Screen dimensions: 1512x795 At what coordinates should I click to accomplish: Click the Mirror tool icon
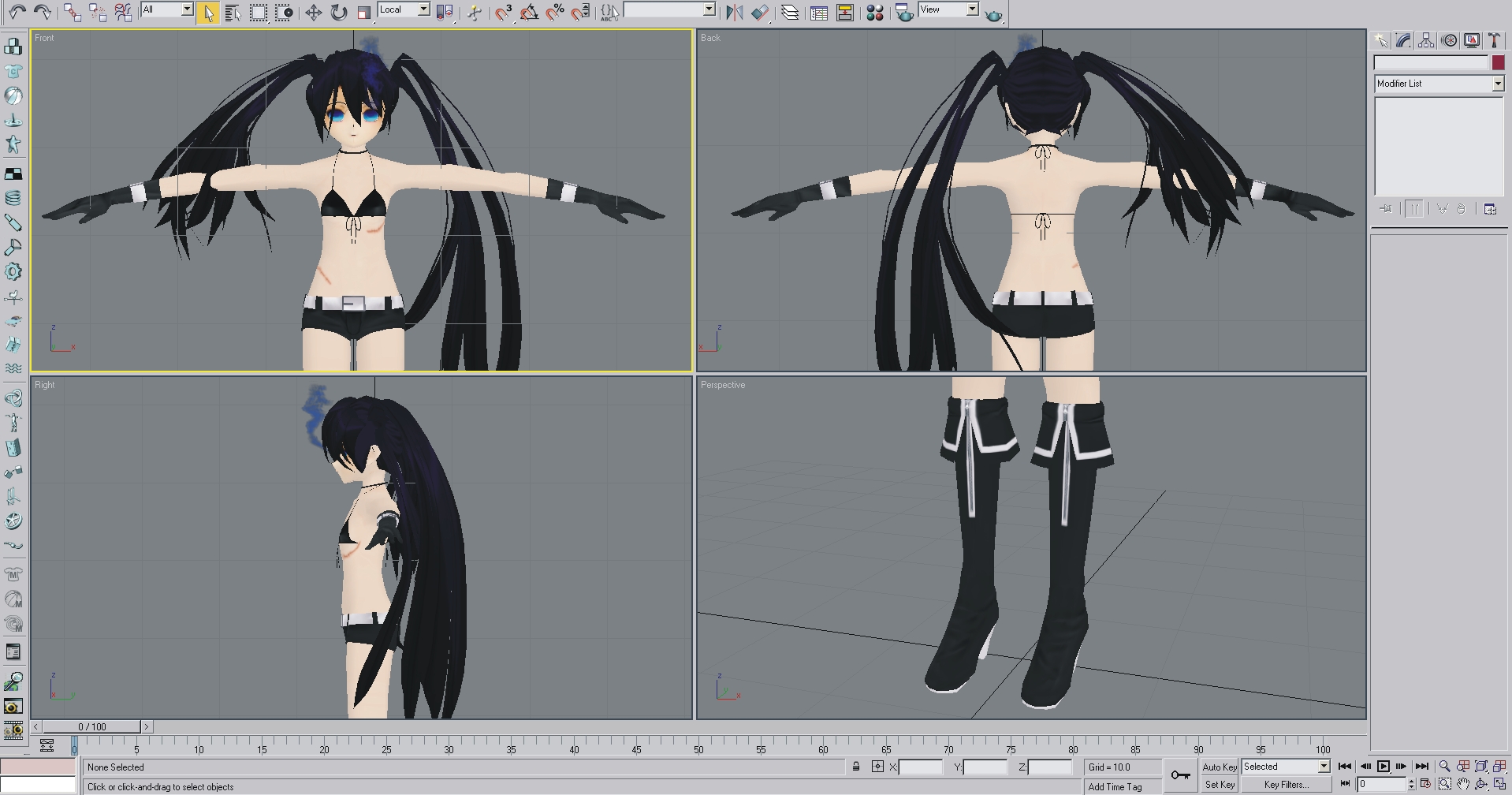pos(734,13)
